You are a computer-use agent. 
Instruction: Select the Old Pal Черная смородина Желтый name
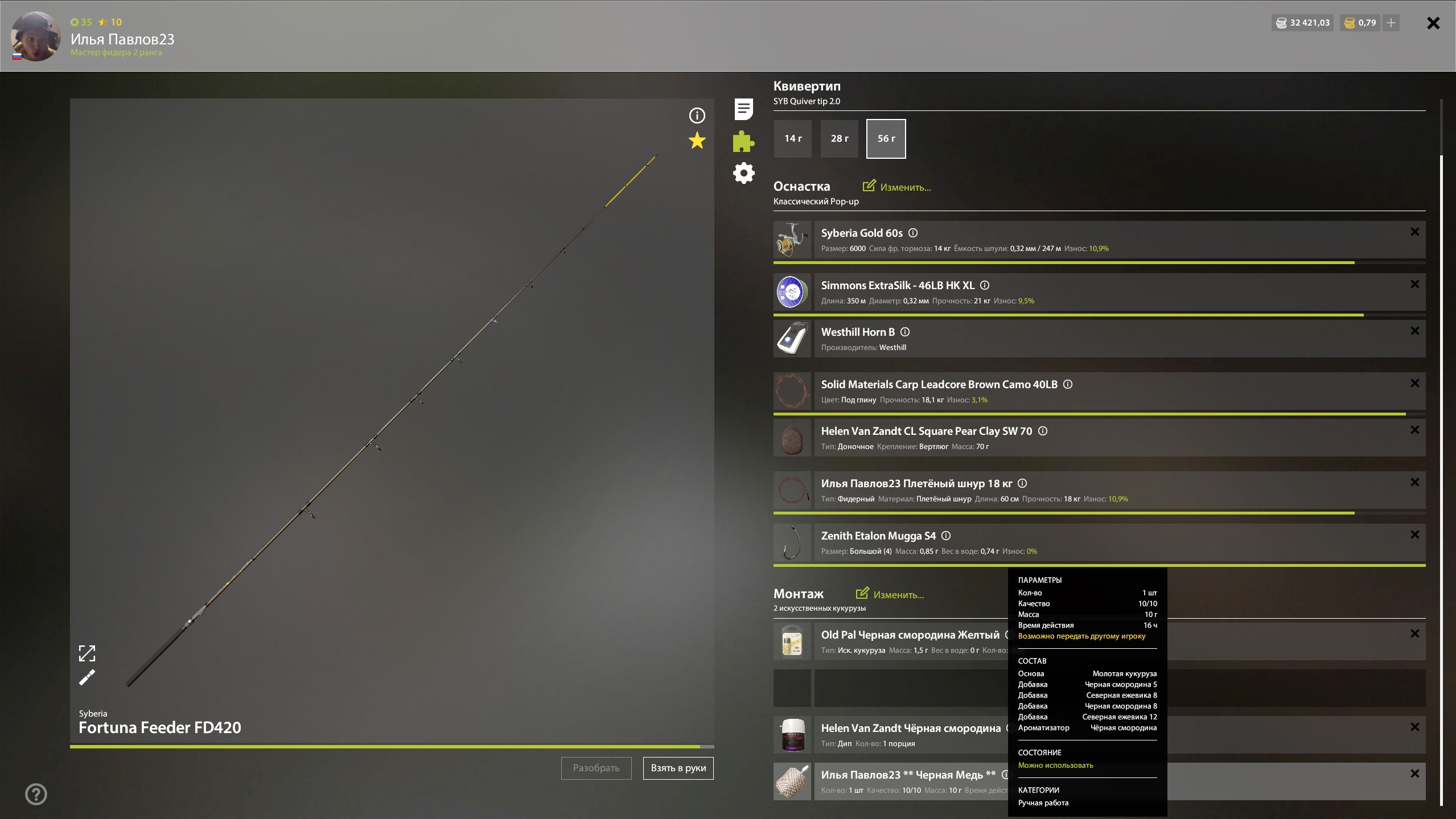point(910,635)
